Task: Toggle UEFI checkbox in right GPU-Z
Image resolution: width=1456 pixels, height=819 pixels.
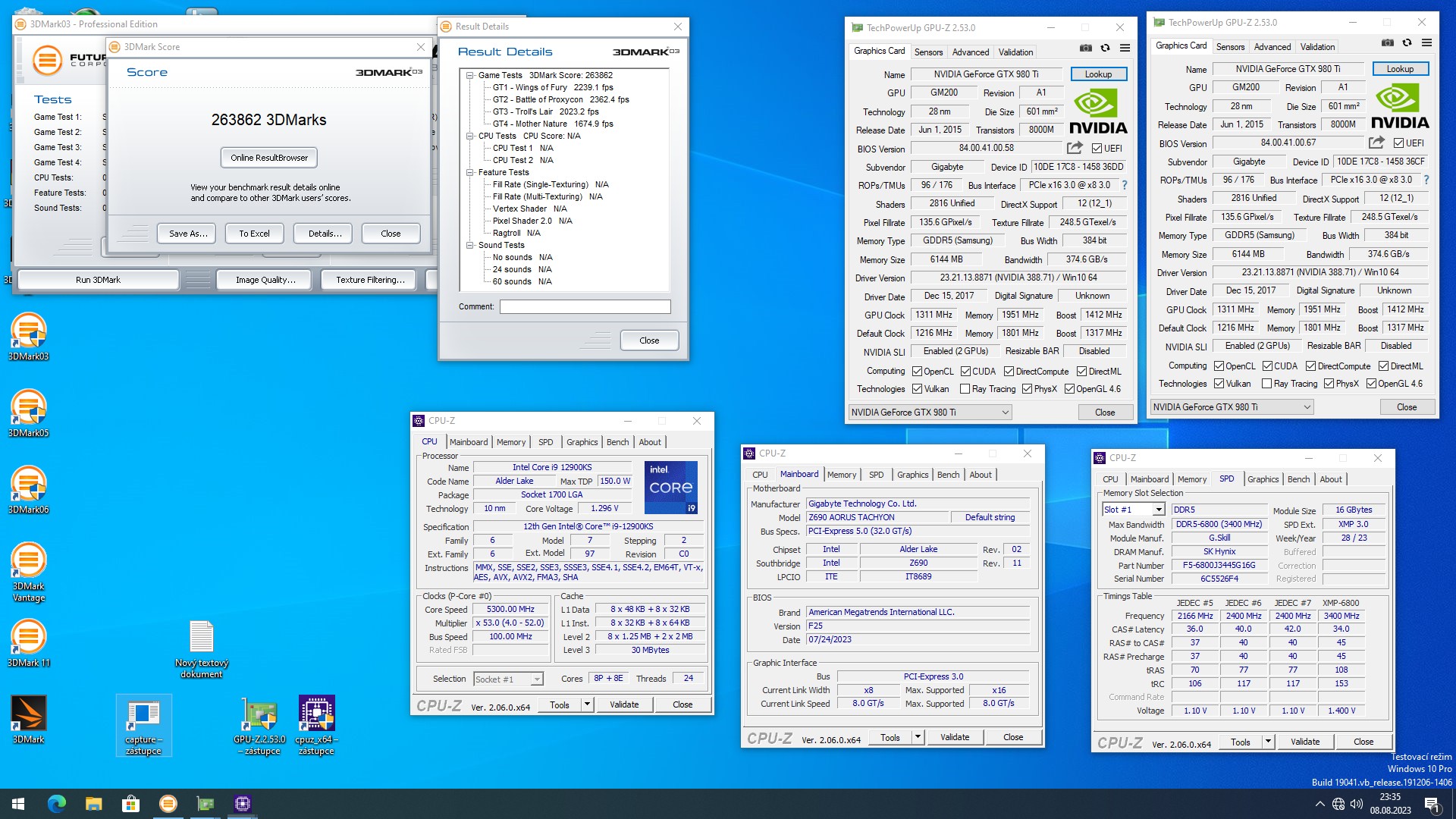Action: coord(1398,143)
